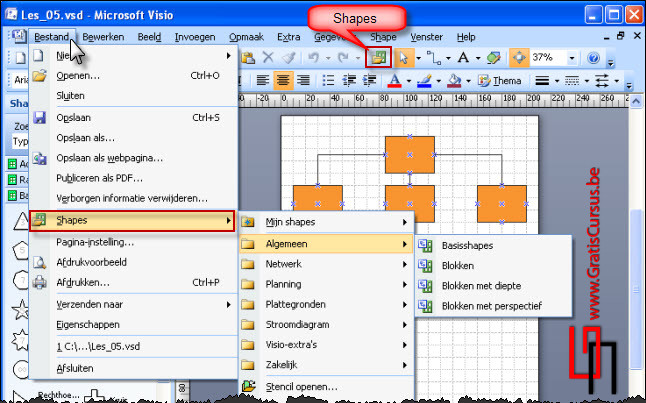The image size is (646, 403).
Task: Select the Pointer tool in toolbar
Action: pos(403,58)
